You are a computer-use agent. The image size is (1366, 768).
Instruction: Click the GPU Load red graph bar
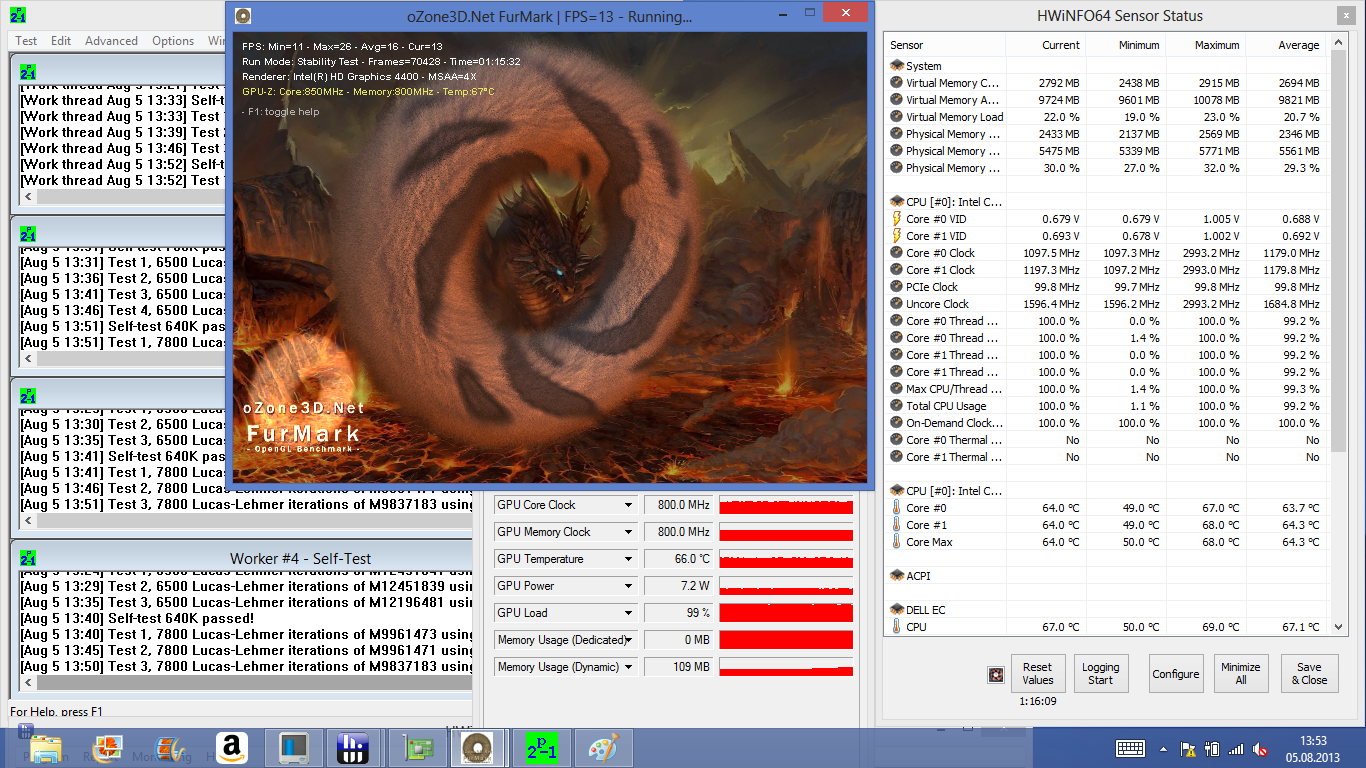pyautogui.click(x=786, y=613)
